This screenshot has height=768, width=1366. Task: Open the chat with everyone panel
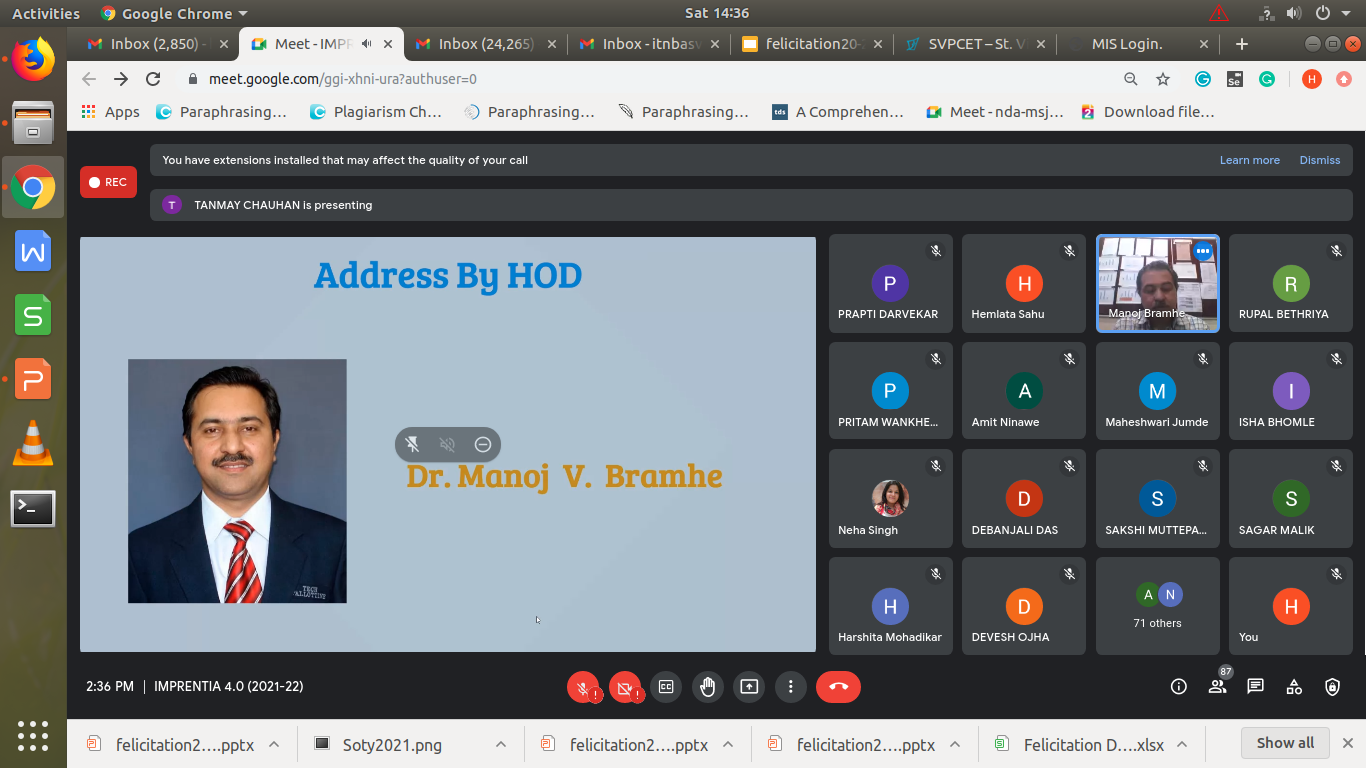[x=1256, y=687]
